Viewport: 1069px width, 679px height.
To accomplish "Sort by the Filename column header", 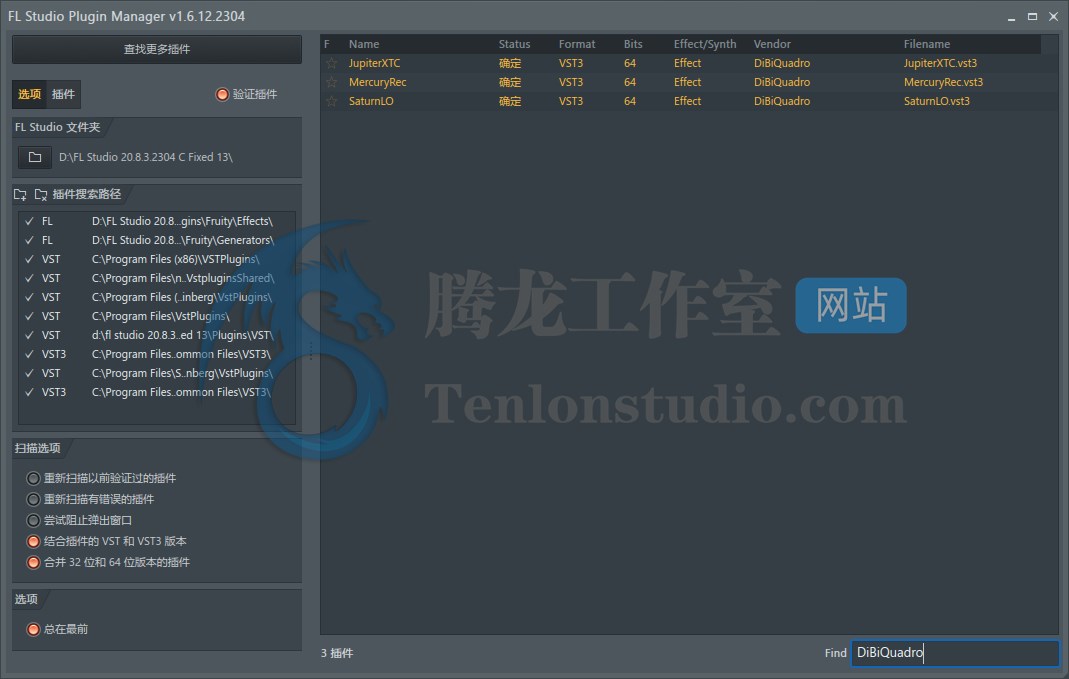I will [927, 44].
